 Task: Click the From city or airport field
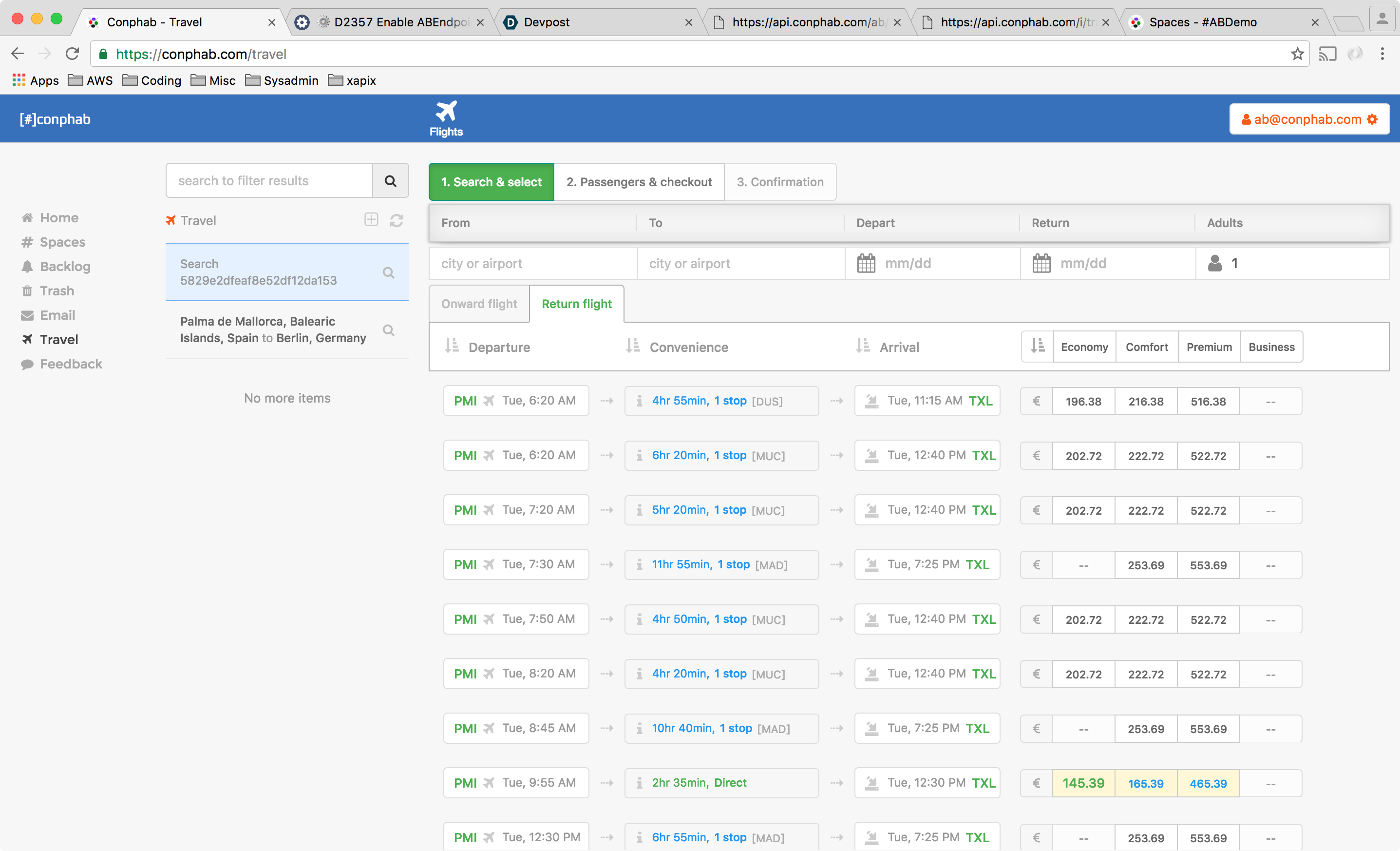tap(532, 263)
